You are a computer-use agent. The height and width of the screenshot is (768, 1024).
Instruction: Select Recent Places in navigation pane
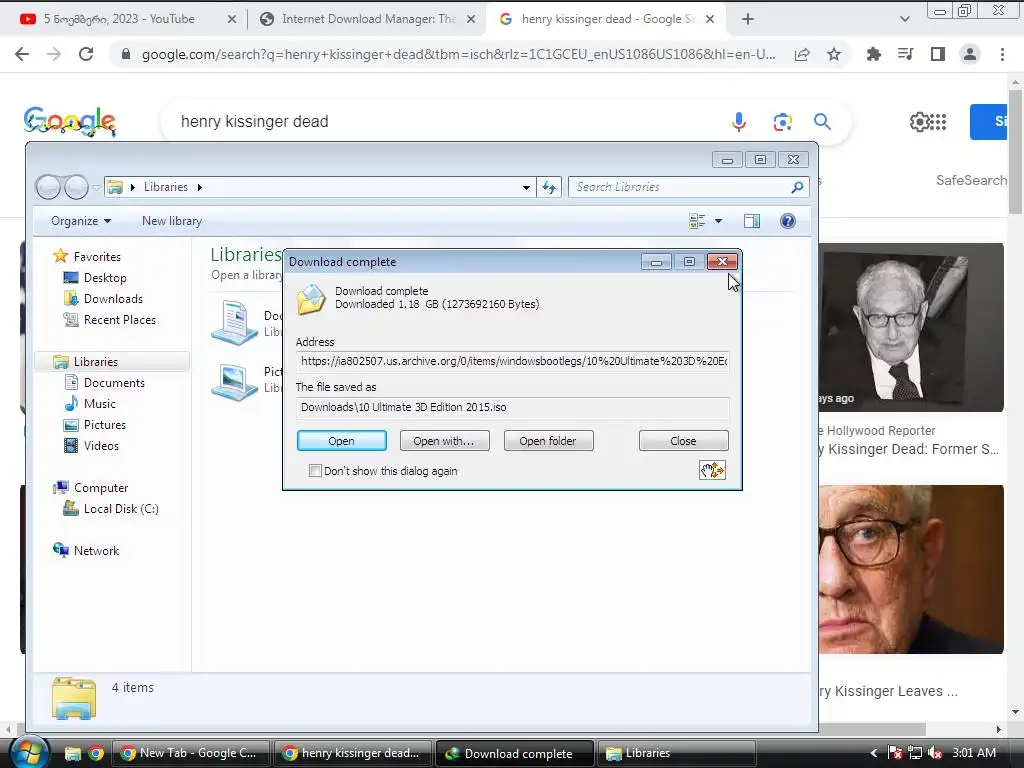[120, 319]
